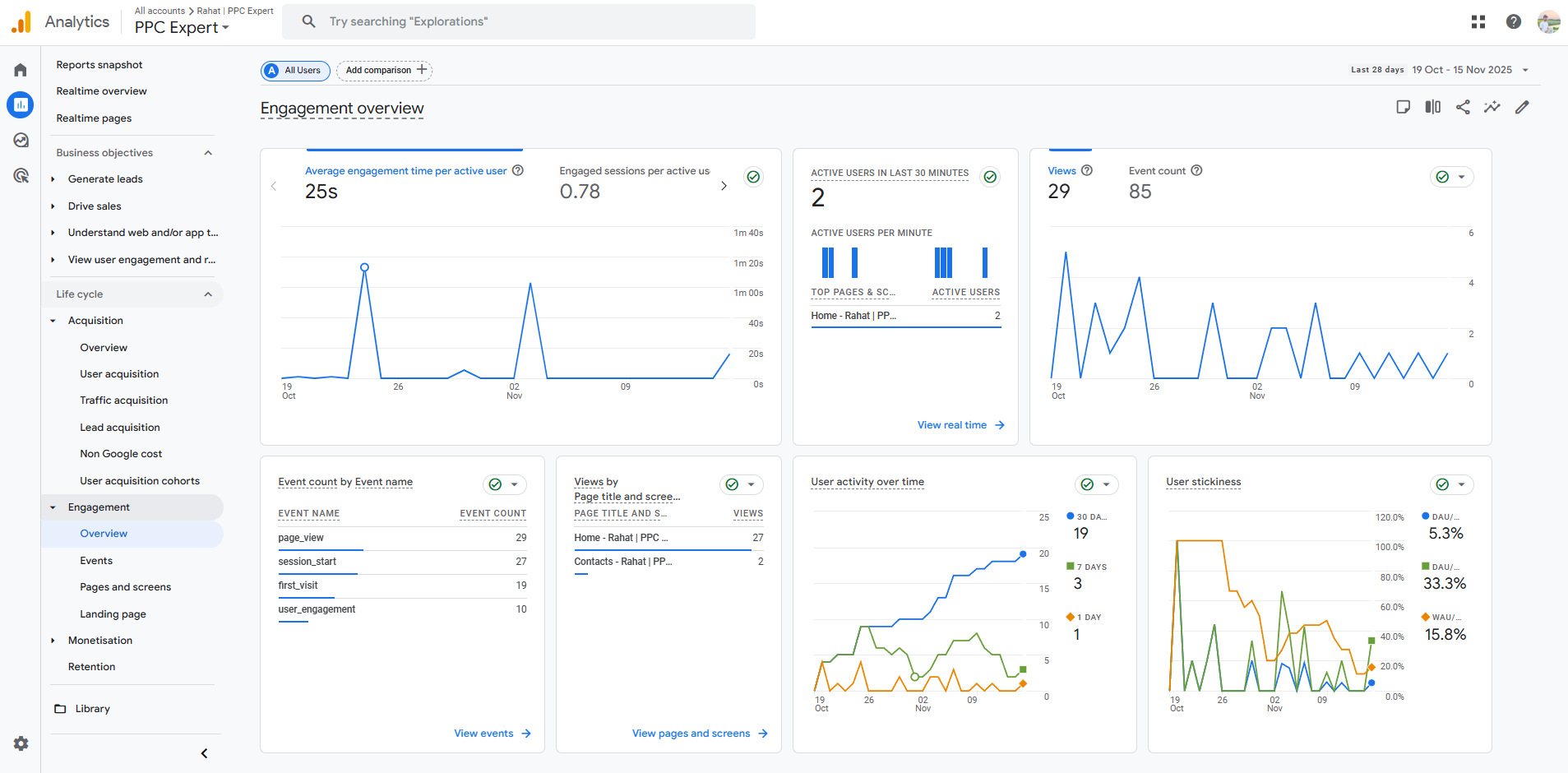Click the Add comparison button
The height and width of the screenshot is (773, 1568).
coord(384,71)
